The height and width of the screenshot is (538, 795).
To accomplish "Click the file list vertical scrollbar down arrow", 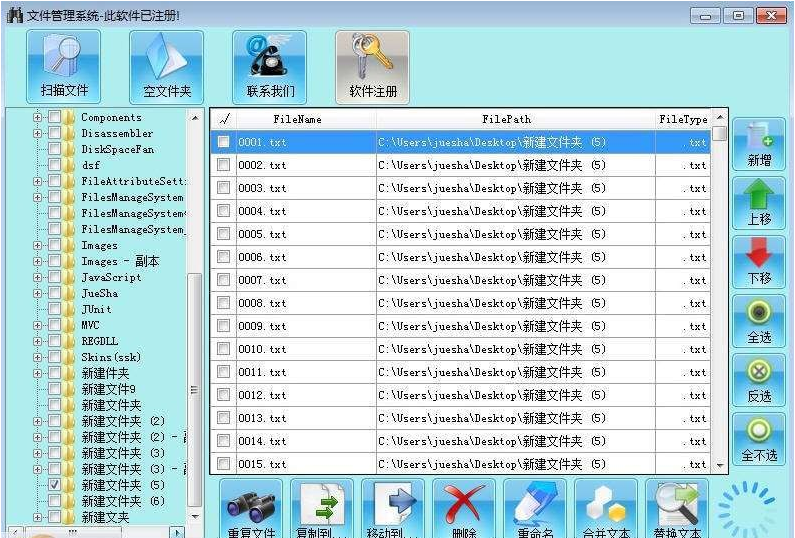I will pos(719,465).
